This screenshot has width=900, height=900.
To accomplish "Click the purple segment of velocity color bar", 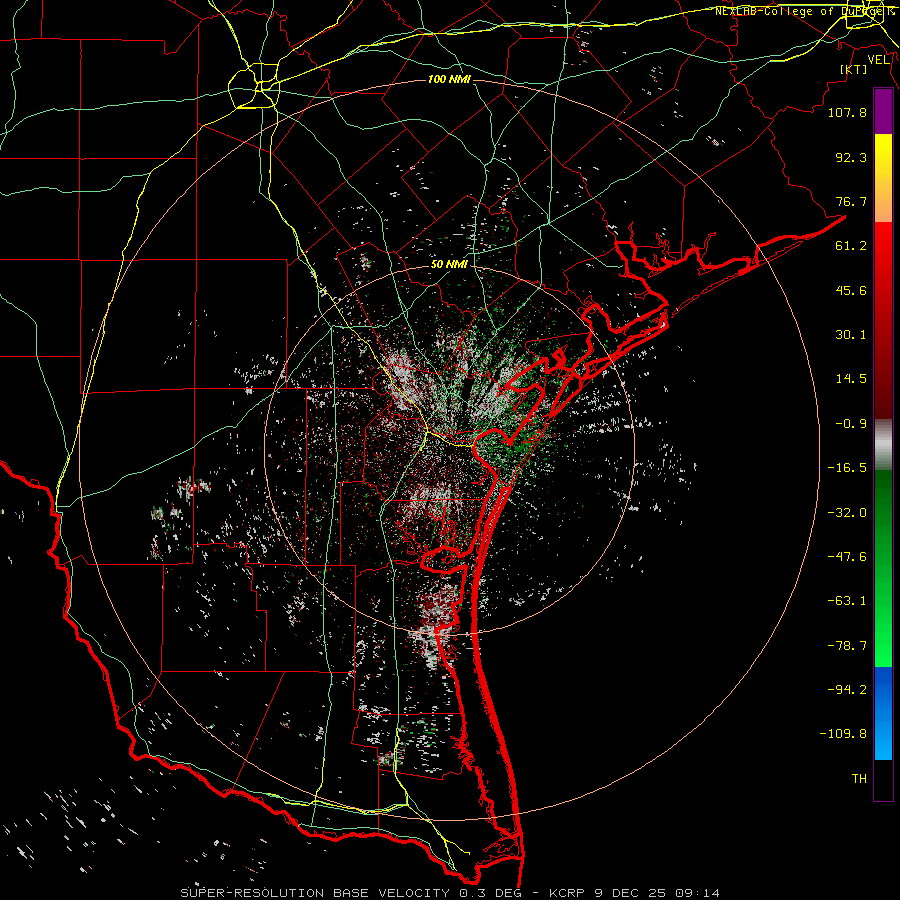I will [x=883, y=112].
